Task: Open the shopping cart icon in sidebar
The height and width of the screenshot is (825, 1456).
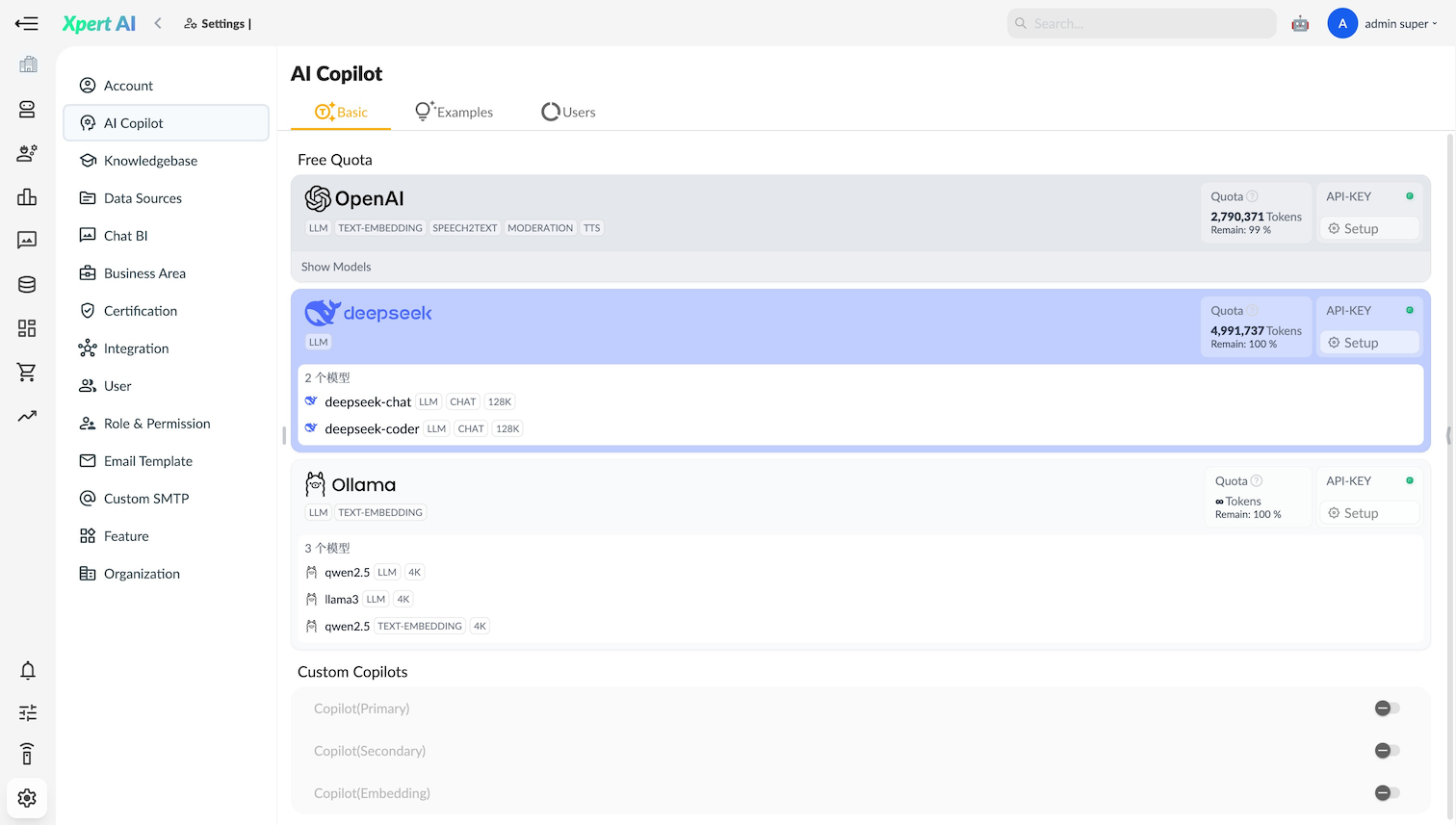Action: (x=27, y=373)
